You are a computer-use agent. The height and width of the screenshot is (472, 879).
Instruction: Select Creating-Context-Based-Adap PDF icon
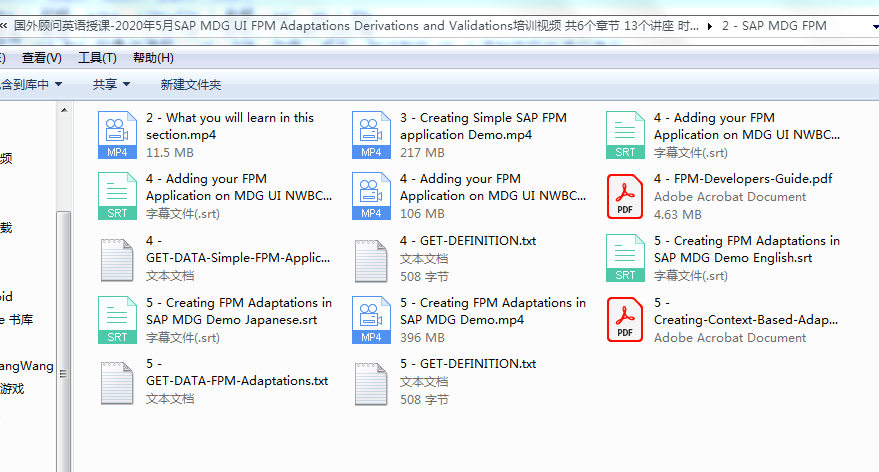tap(625, 320)
